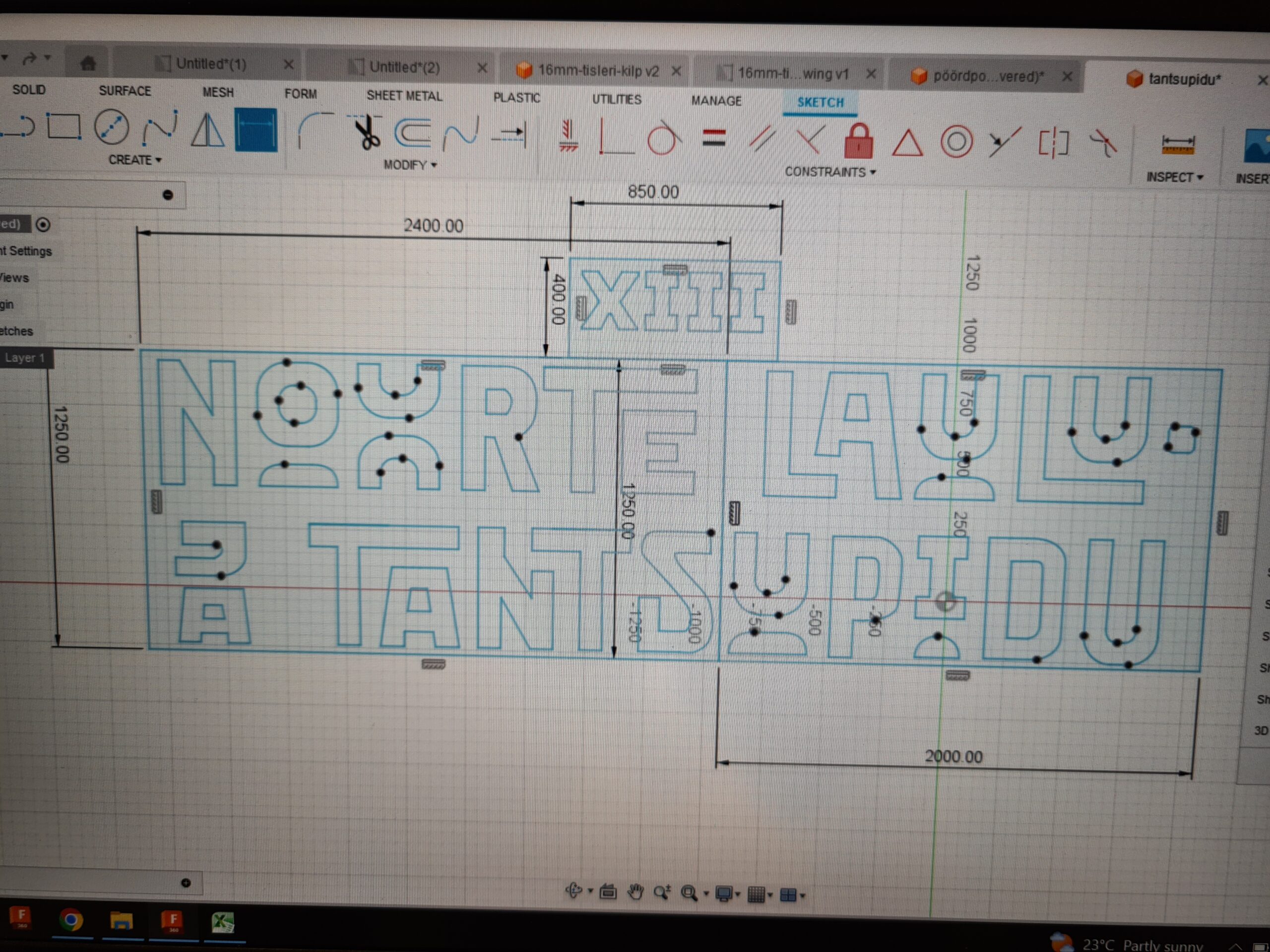Switch to the SHEET METAL tab
The height and width of the screenshot is (952, 1270).
pos(404,96)
